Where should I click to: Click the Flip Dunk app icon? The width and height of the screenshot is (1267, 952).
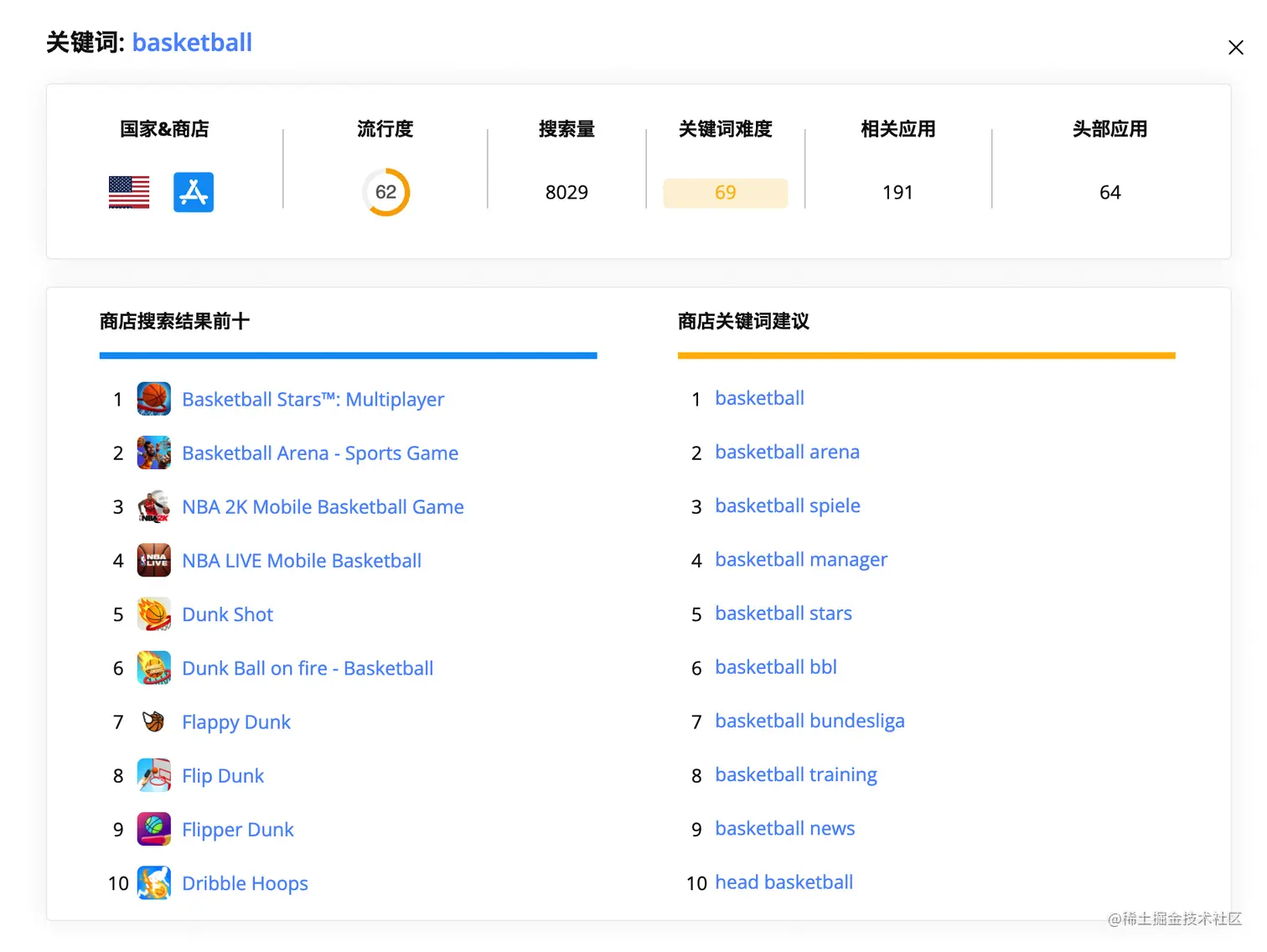(153, 775)
